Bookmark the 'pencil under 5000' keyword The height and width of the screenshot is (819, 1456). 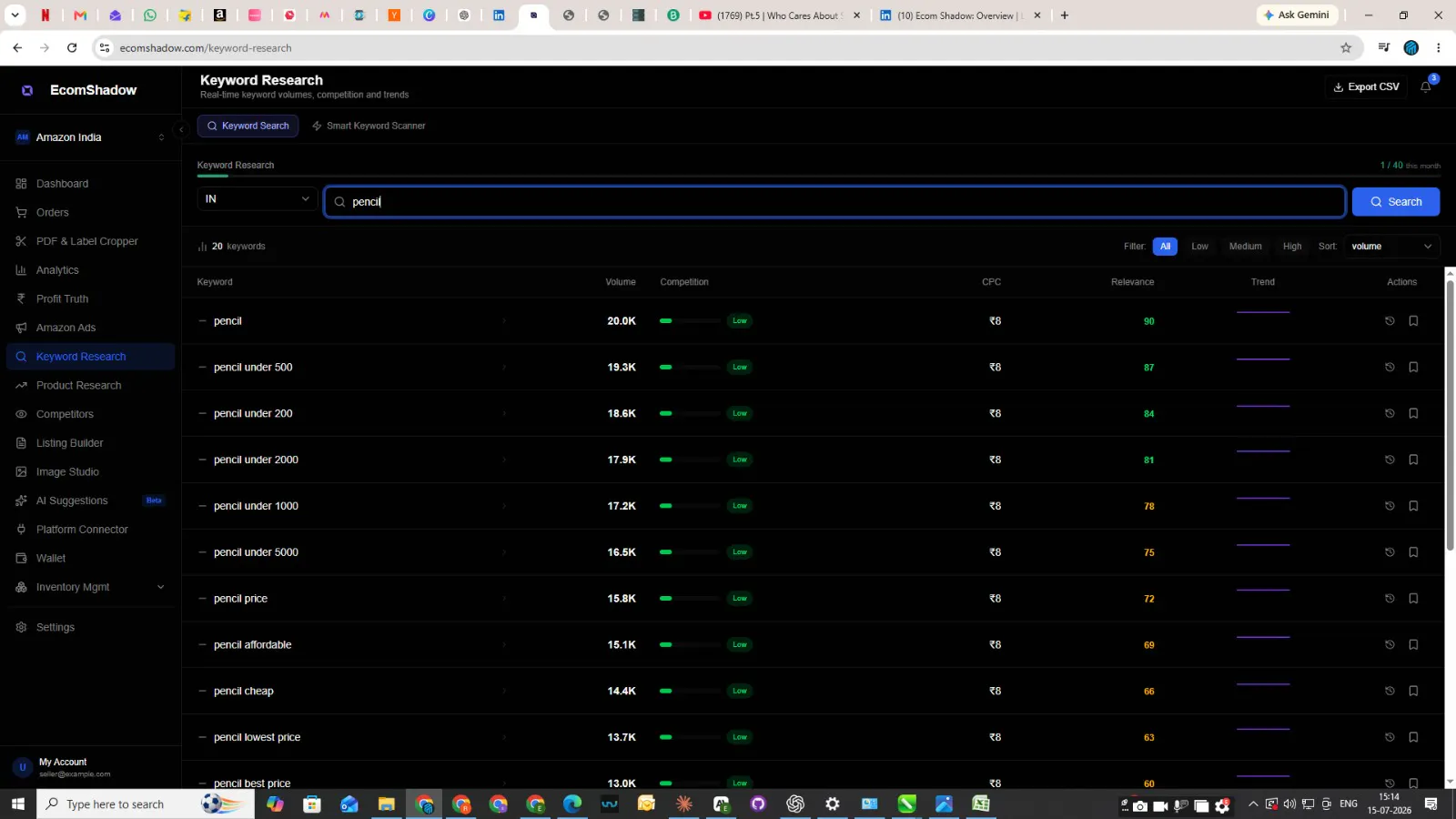point(1413,552)
